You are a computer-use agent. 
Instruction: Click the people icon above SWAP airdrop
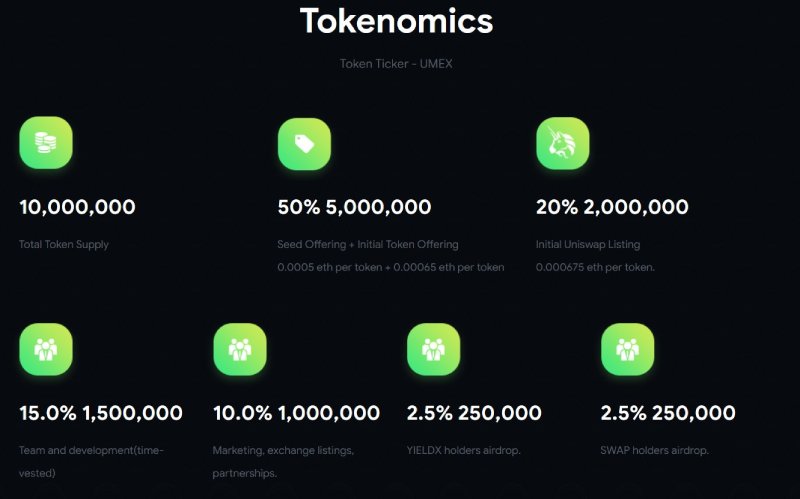pyautogui.click(x=627, y=349)
